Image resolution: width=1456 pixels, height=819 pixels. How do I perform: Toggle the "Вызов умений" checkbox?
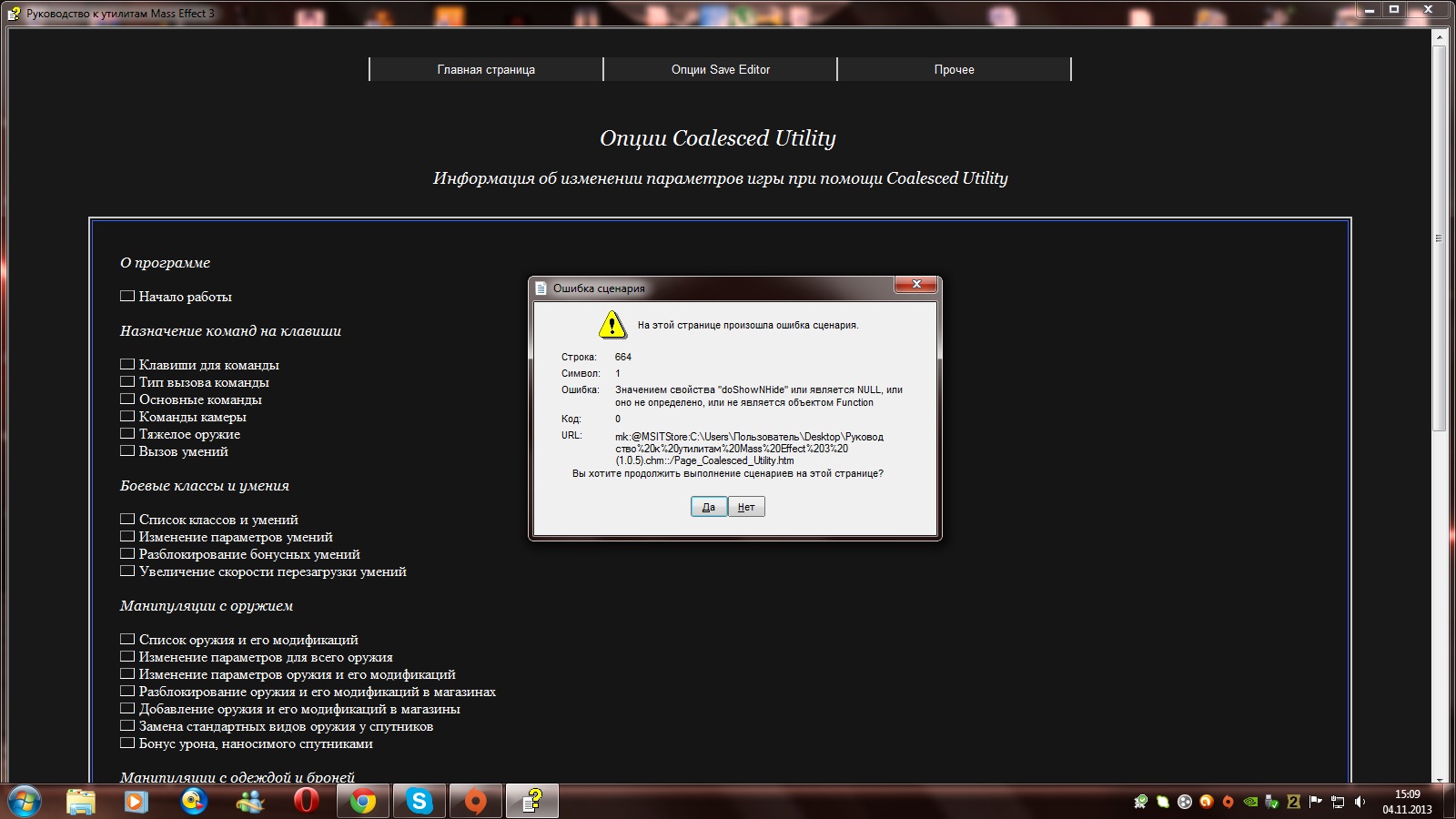[x=127, y=450]
